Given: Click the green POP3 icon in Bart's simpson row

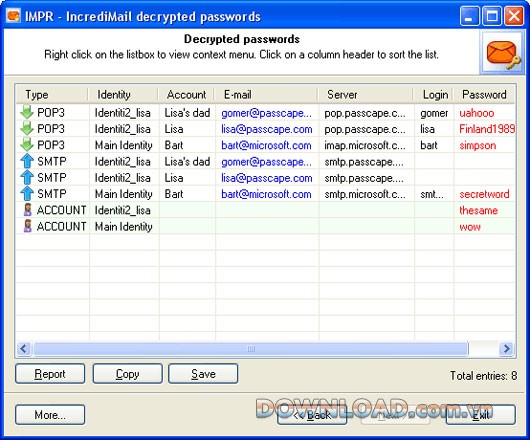Looking at the screenshot, I should point(27,145).
